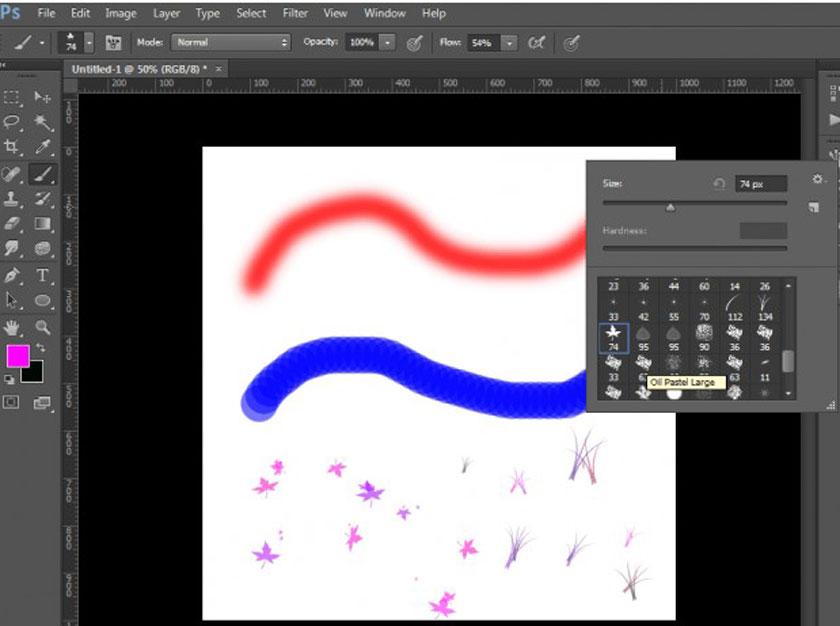Open brush preset settings gear menu
Image resolution: width=840 pixels, height=626 pixels.
[x=818, y=180]
